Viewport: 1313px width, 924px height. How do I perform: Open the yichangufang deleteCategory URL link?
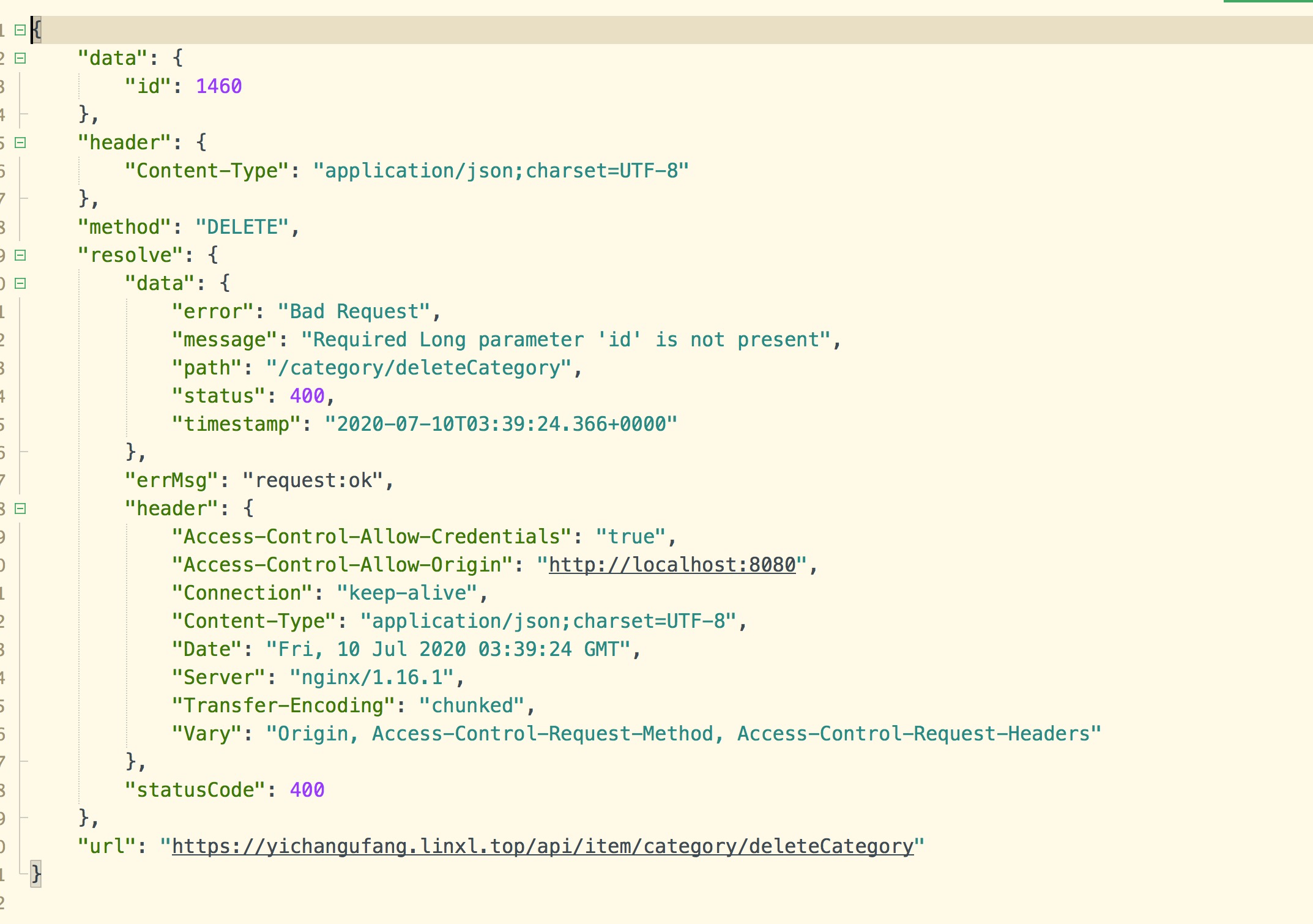pyautogui.click(x=542, y=846)
